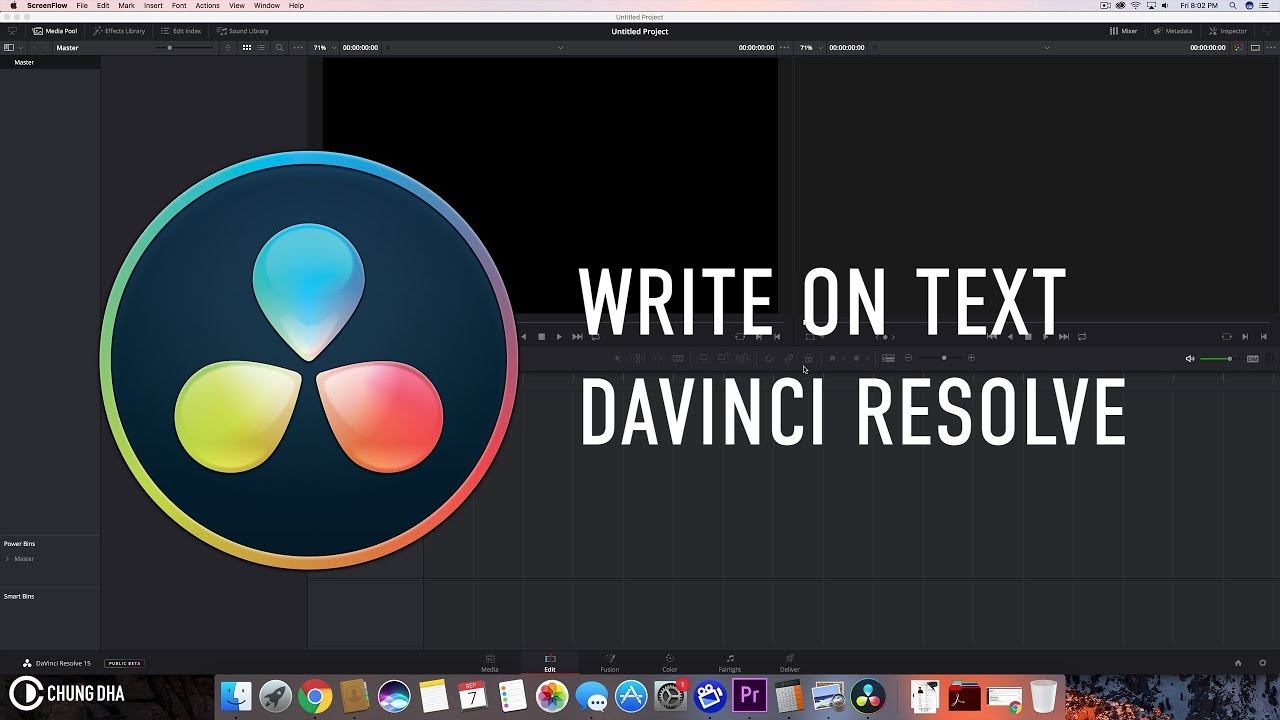Open the Mixer panel
Image resolution: width=1280 pixels, height=720 pixels.
pyautogui.click(x=1123, y=31)
